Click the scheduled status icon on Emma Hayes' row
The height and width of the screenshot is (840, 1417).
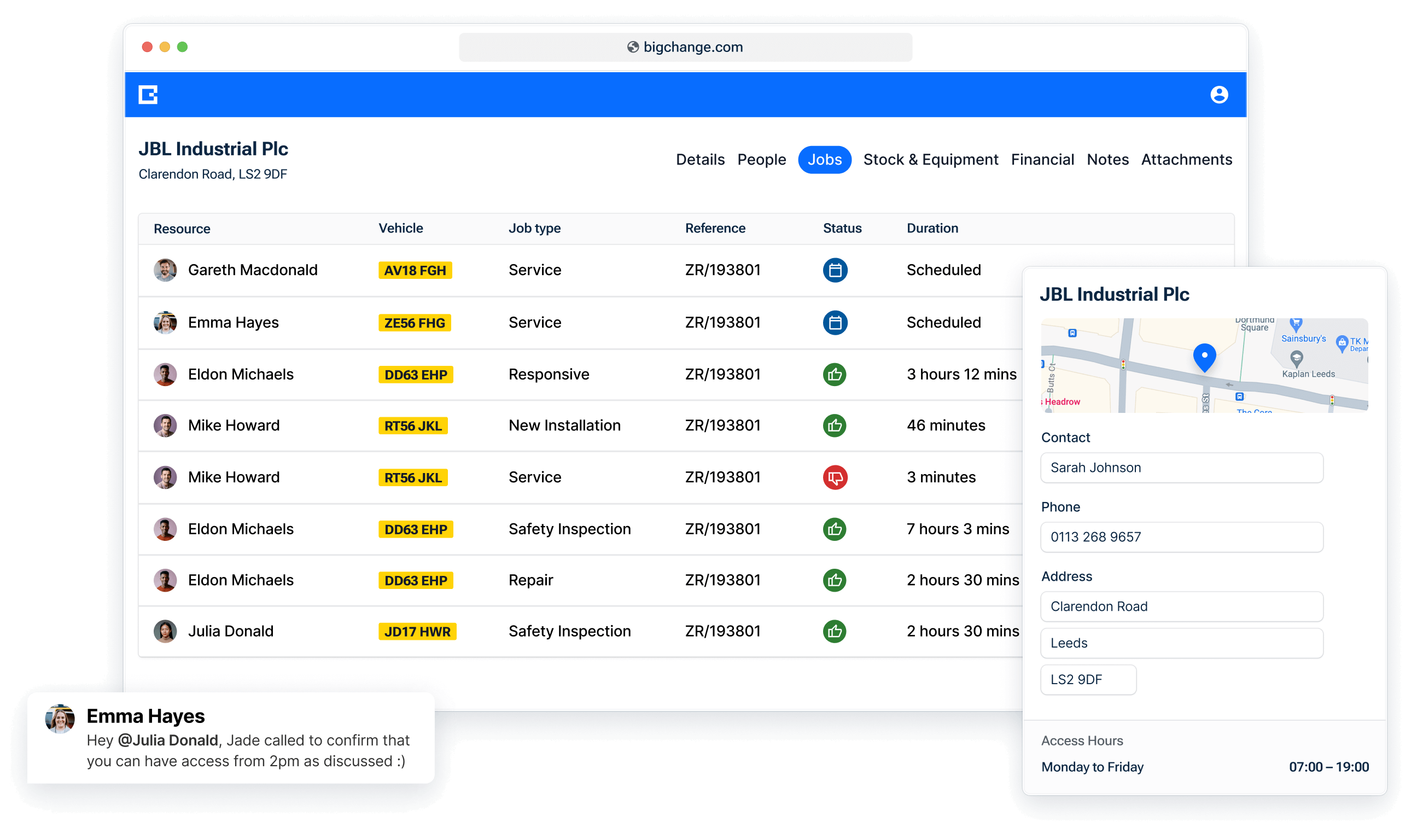coord(835,322)
